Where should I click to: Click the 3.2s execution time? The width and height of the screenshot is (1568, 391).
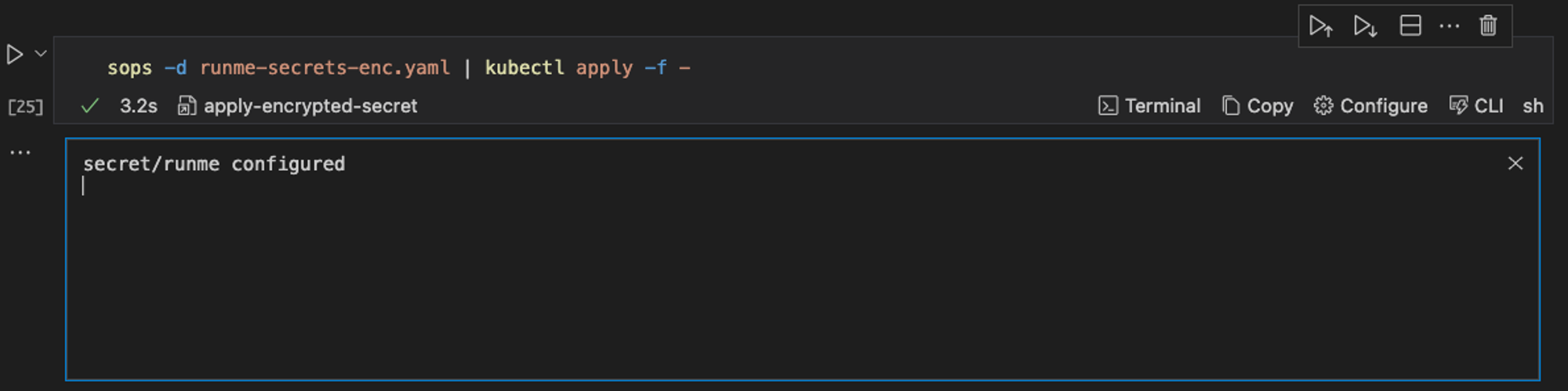click(139, 106)
